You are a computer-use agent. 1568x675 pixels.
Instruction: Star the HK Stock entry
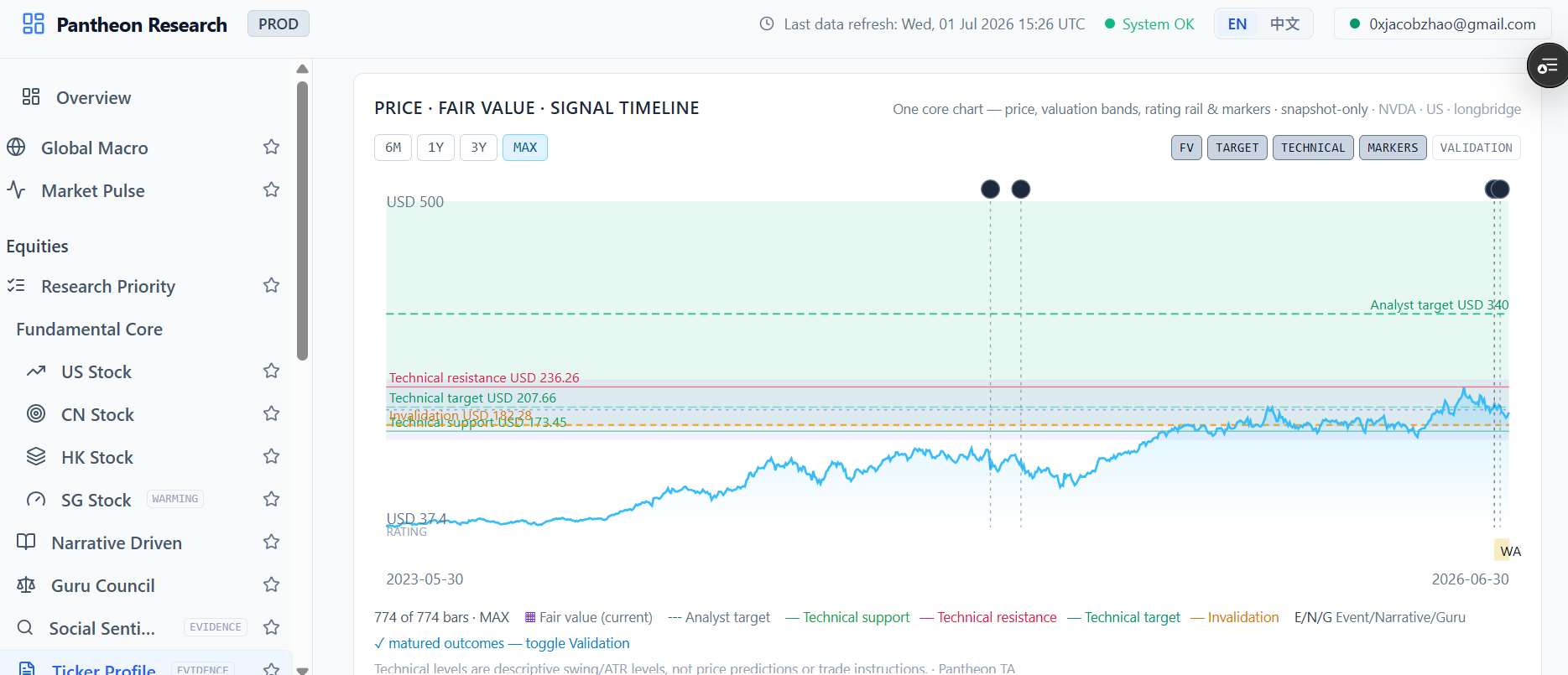[x=271, y=456]
